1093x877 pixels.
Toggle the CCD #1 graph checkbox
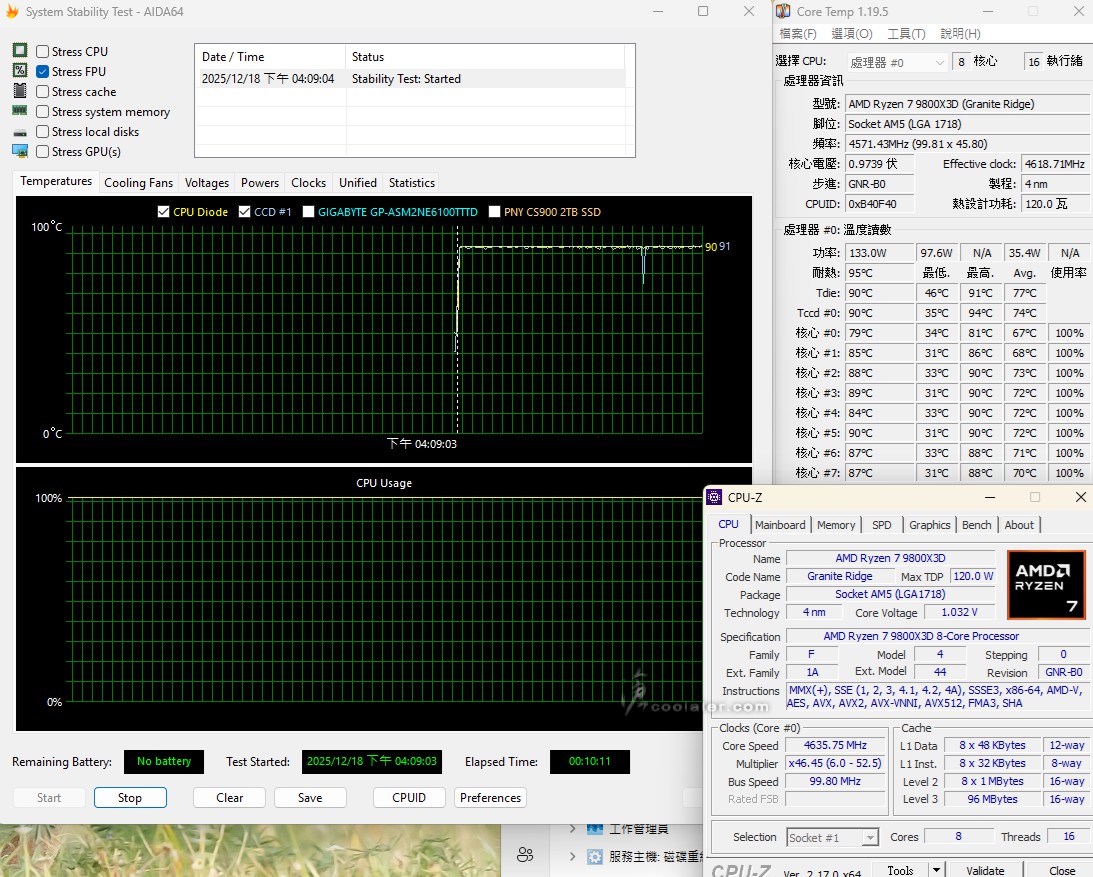(x=244, y=212)
